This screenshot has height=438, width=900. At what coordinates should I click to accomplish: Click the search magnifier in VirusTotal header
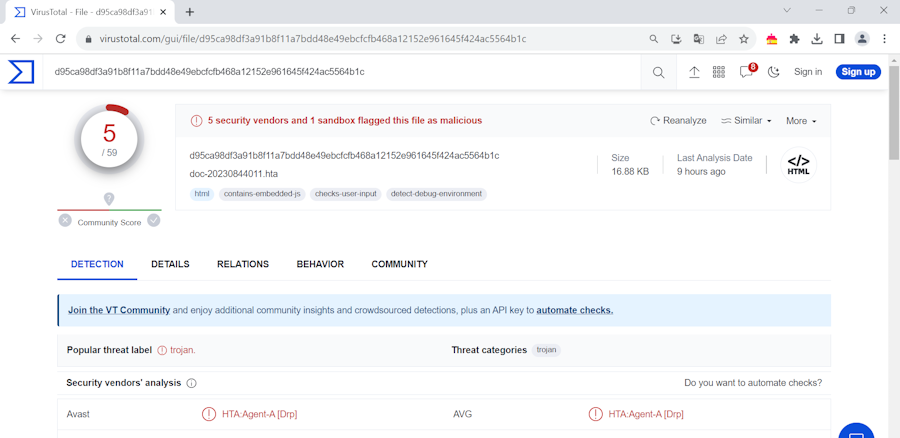pos(658,72)
